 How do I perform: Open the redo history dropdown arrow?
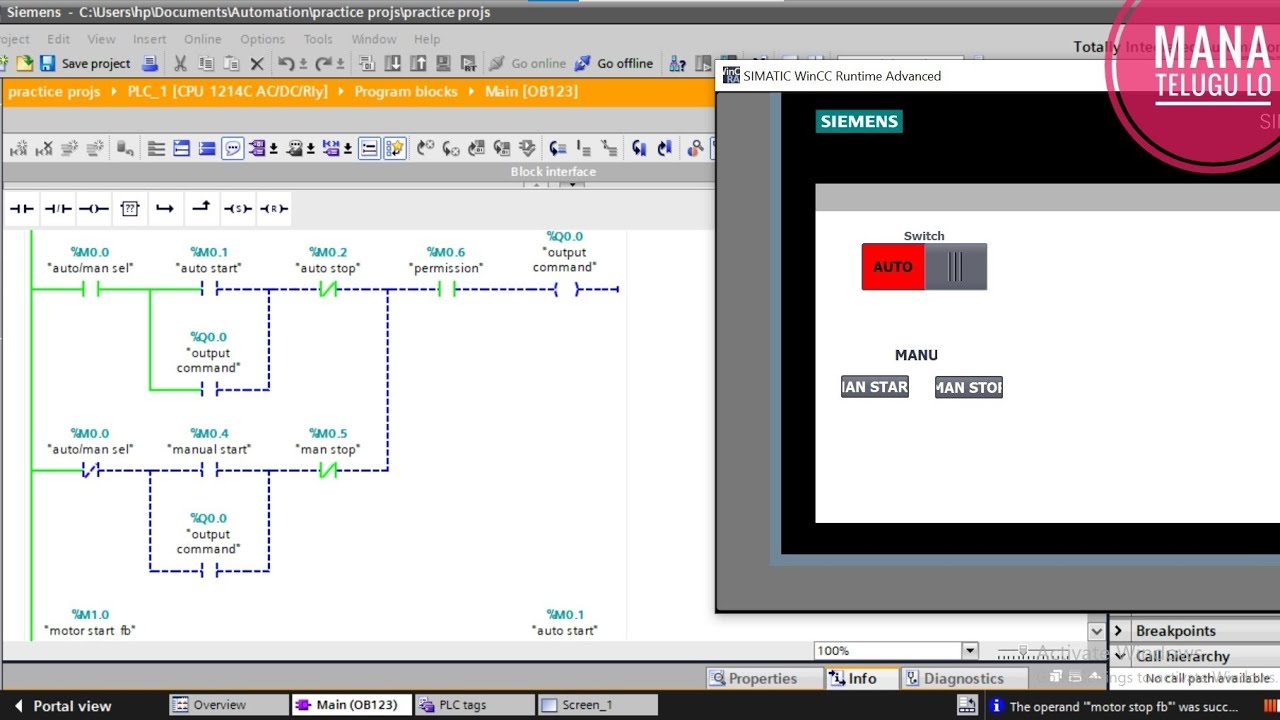coord(340,64)
